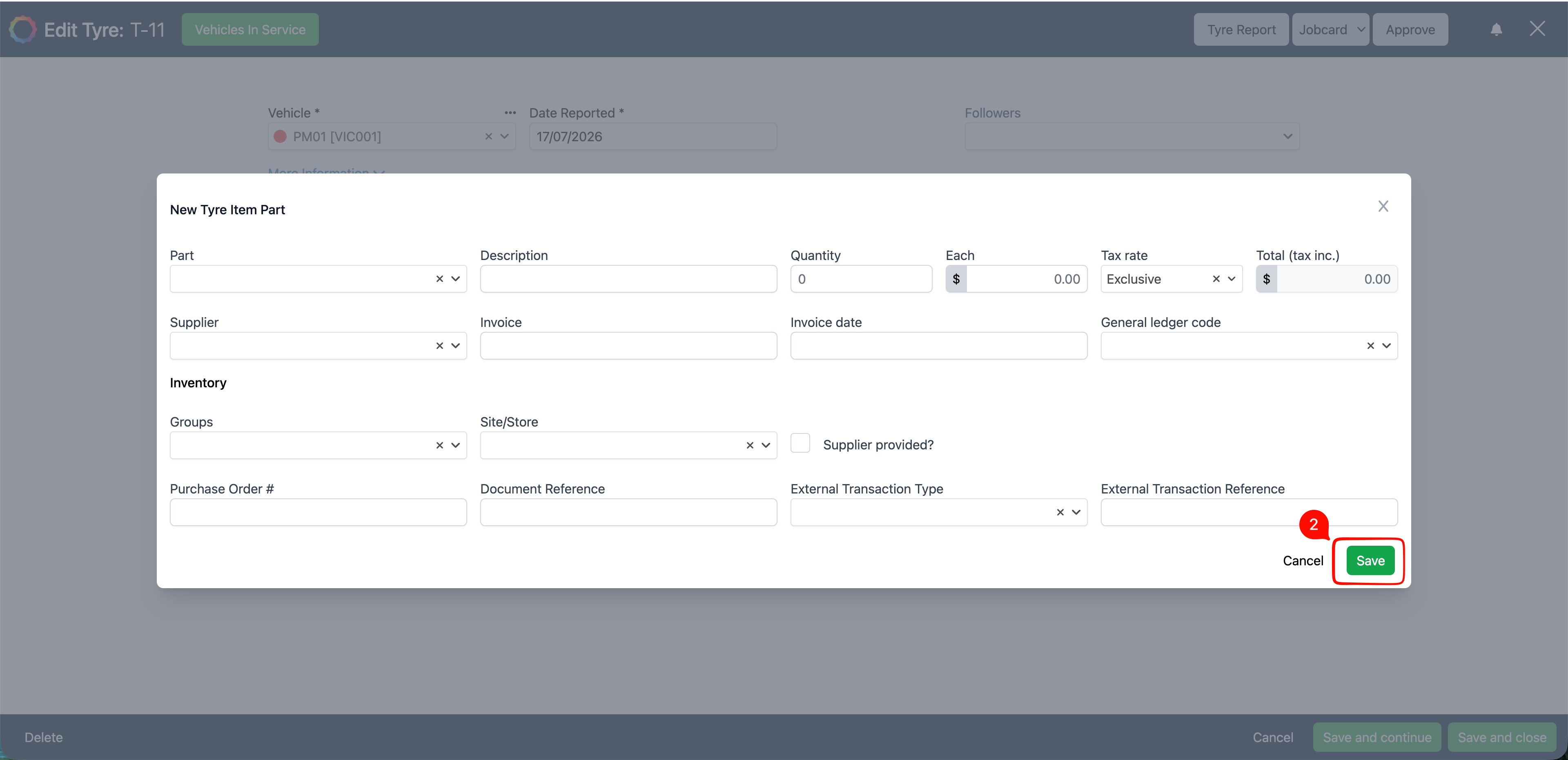1568x760 pixels.
Task: Click the Total (tax inc.) amount field
Action: point(1337,279)
